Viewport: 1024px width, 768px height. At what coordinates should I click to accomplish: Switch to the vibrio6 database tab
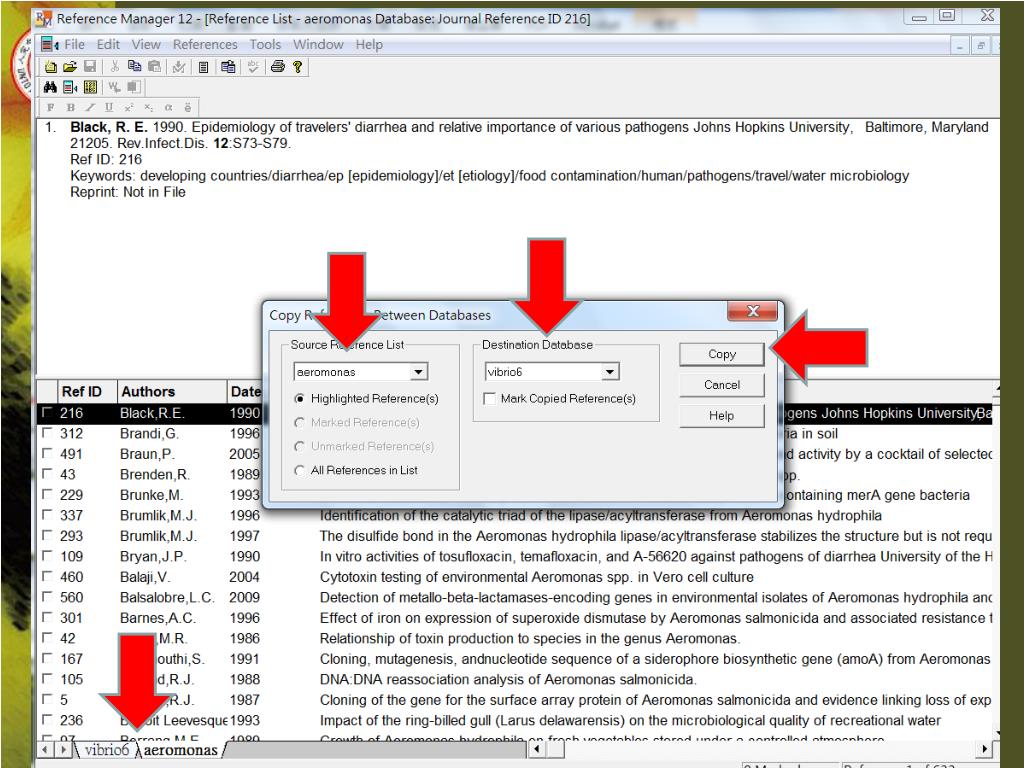[106, 750]
